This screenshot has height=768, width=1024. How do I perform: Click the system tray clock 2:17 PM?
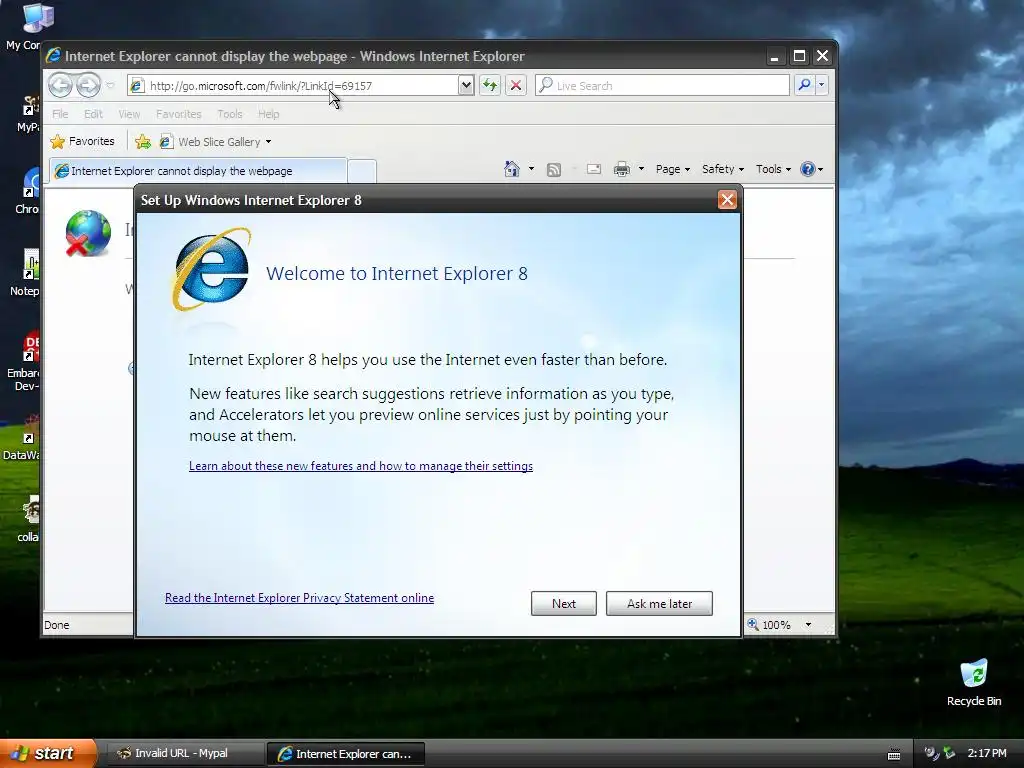987,753
